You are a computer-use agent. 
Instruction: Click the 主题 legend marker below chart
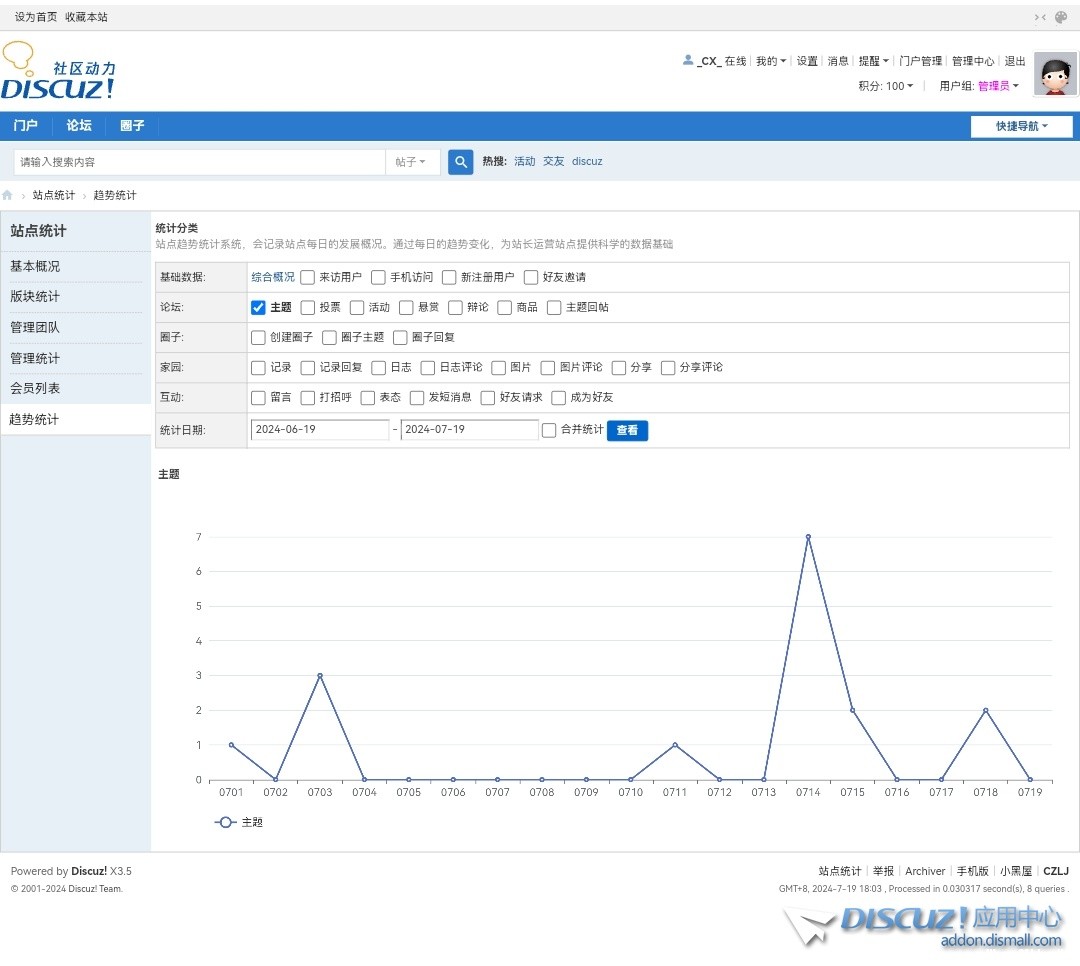pyautogui.click(x=226, y=822)
